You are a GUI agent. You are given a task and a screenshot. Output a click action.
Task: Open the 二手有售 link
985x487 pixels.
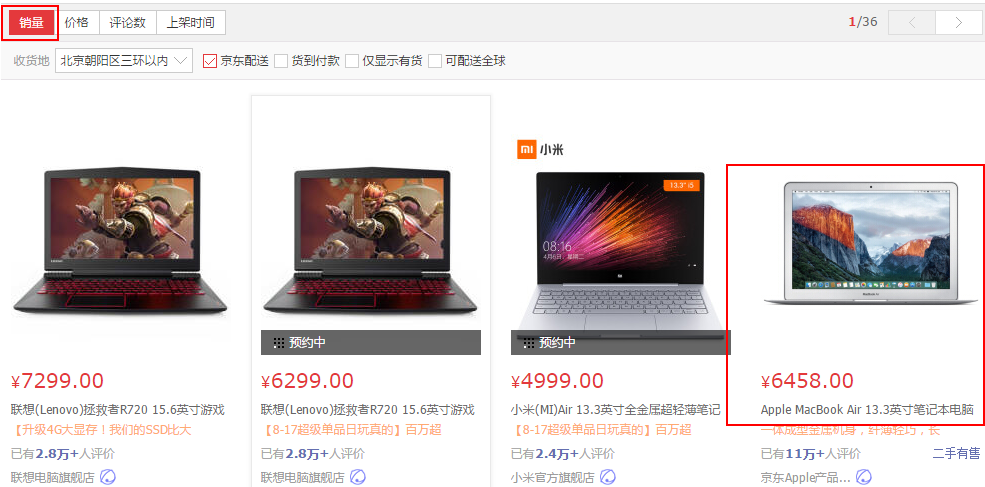click(x=956, y=453)
